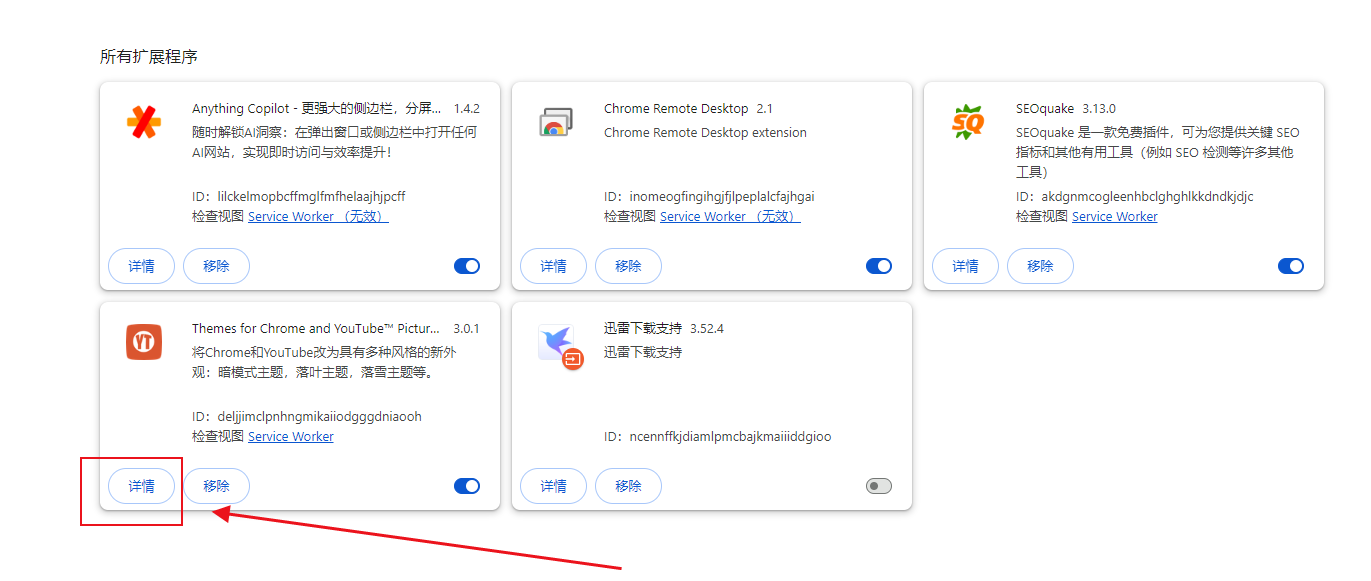Open 详情 for Themes for Chrome and YouTube
This screenshot has height=581, width=1371.
point(142,486)
